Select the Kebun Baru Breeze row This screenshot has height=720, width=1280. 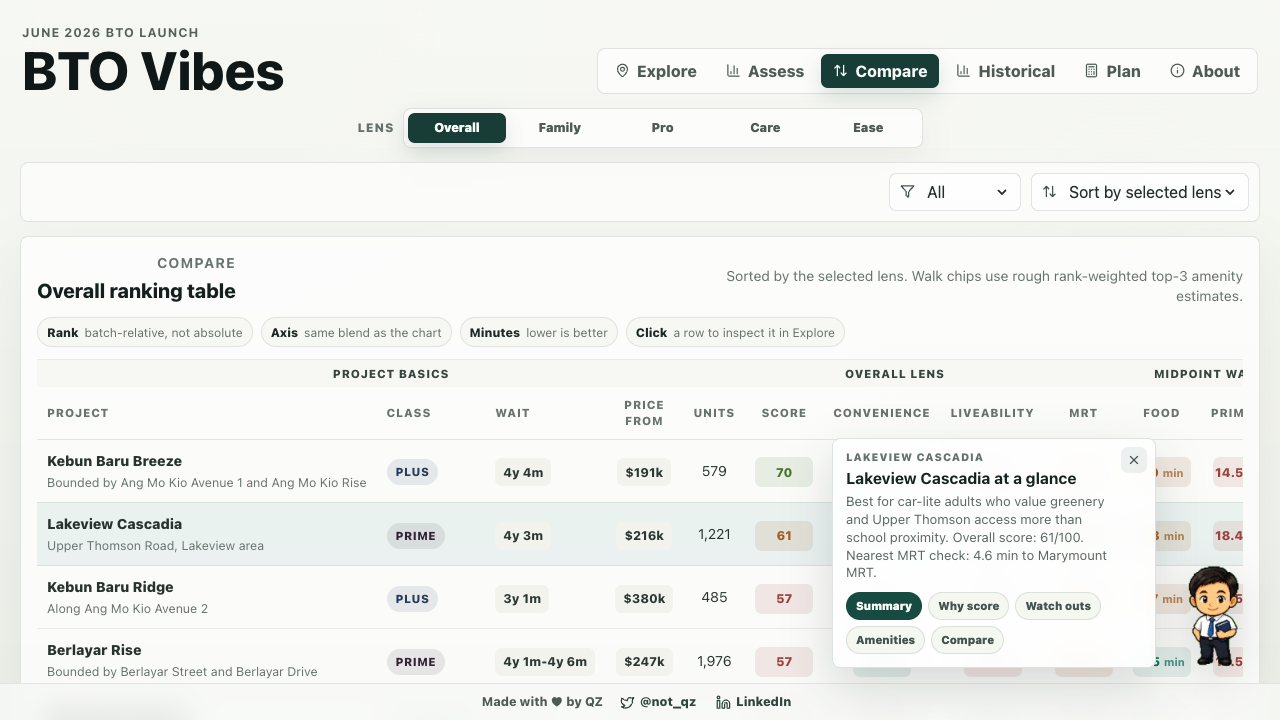point(640,471)
